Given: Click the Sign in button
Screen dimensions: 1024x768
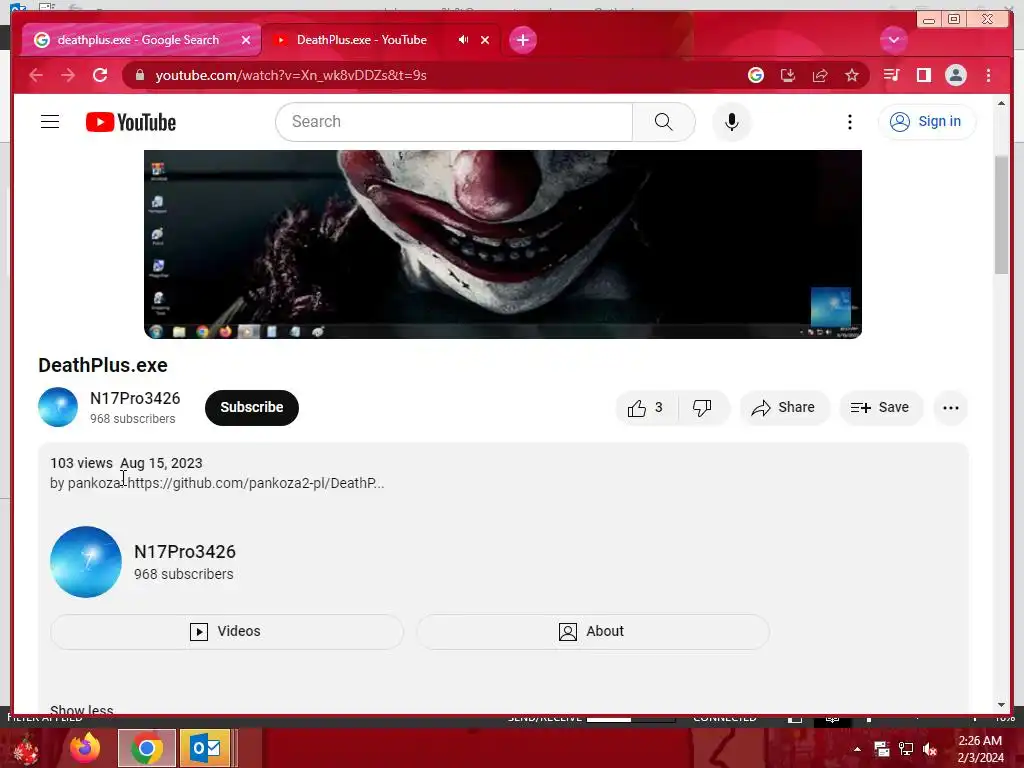Looking at the screenshot, I should (x=927, y=121).
